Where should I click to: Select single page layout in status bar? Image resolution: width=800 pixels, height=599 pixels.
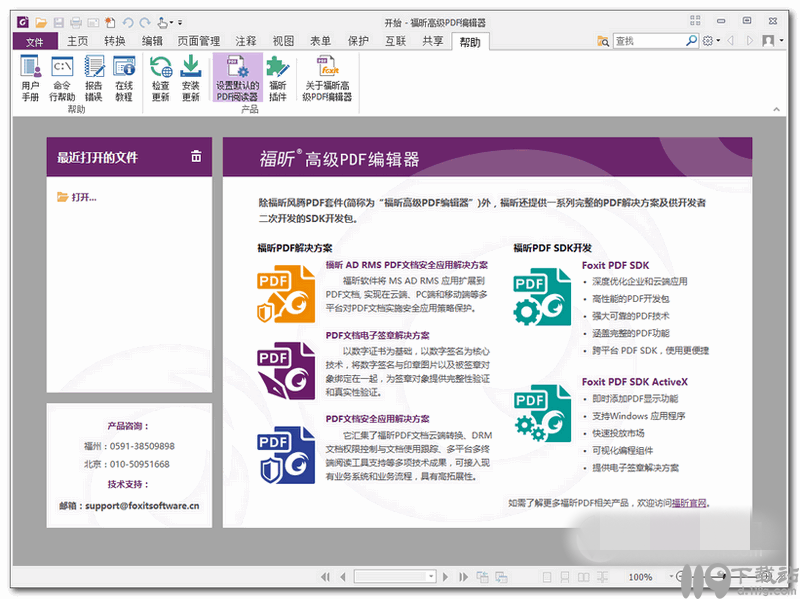547,577
